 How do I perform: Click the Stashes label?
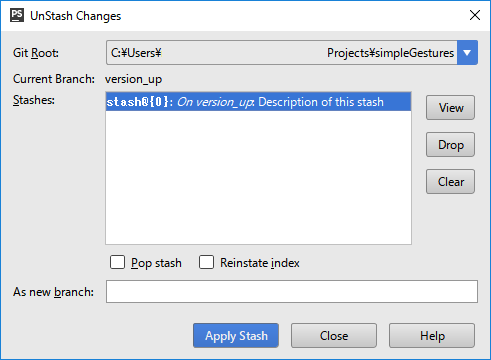coord(34,100)
